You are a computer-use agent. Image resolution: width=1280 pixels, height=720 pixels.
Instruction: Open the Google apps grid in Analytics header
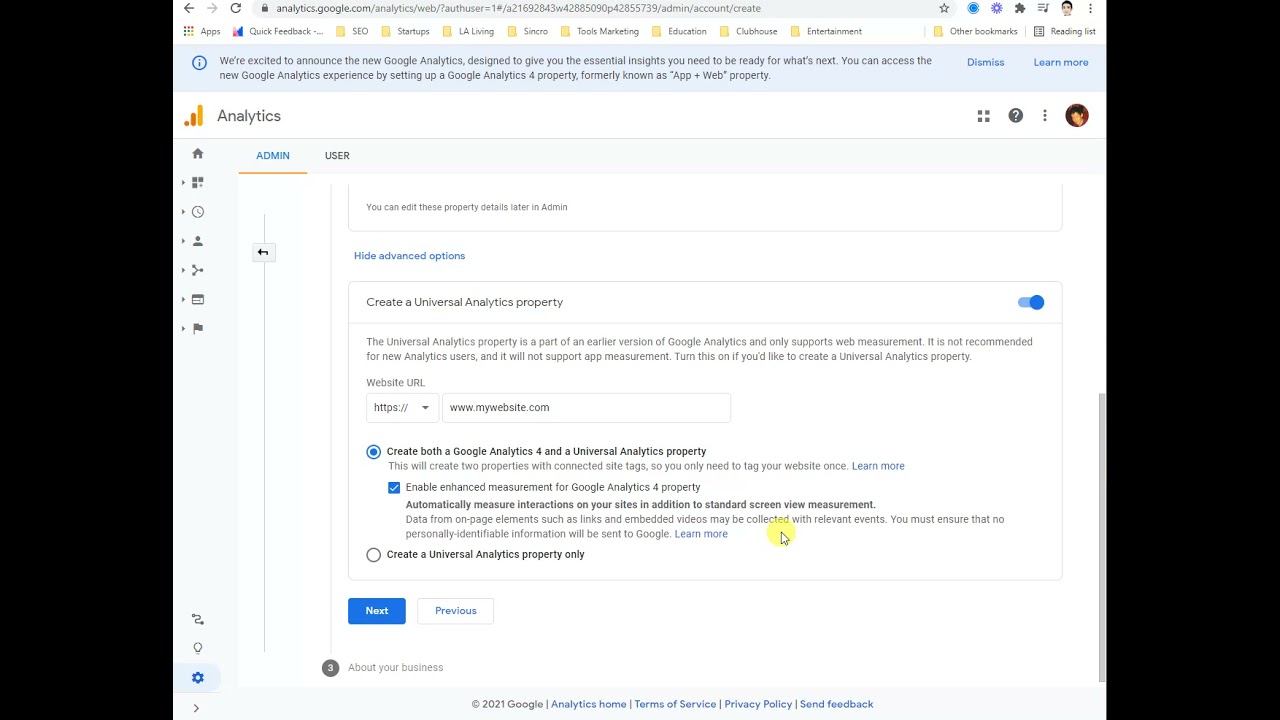pyautogui.click(x=983, y=116)
